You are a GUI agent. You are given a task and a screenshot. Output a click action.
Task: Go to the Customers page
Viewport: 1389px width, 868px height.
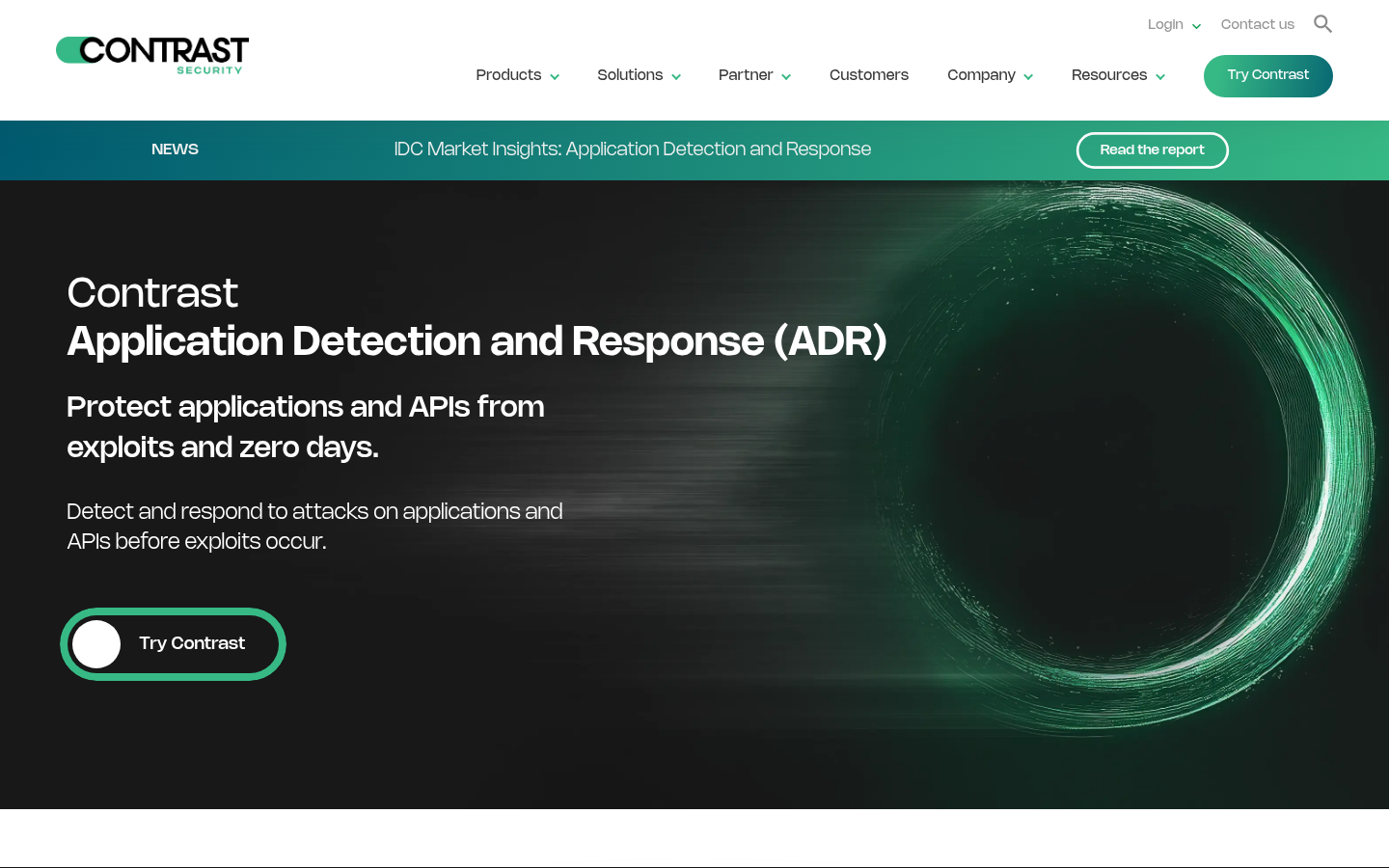869,75
